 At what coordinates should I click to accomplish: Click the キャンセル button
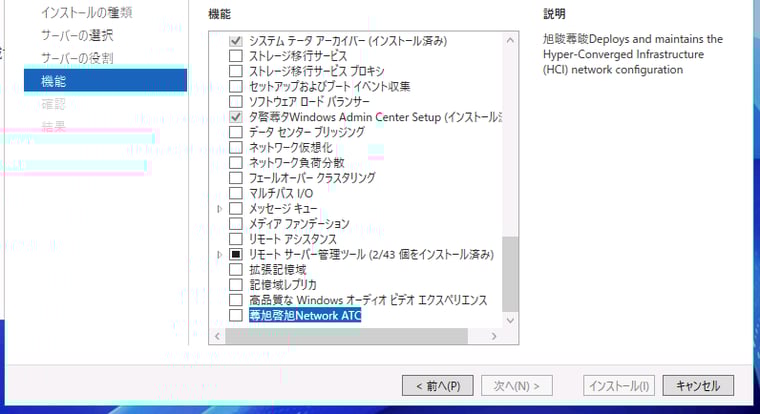click(x=698, y=386)
